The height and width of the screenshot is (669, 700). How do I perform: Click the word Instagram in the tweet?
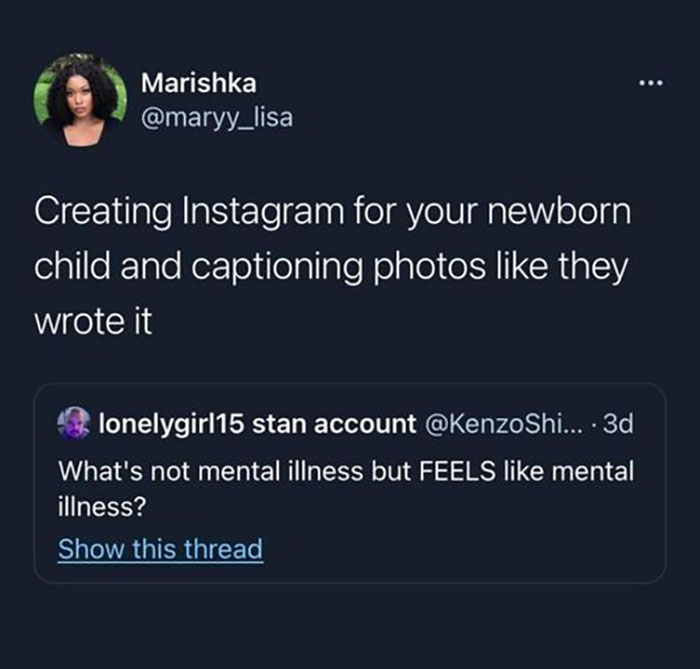(263, 212)
